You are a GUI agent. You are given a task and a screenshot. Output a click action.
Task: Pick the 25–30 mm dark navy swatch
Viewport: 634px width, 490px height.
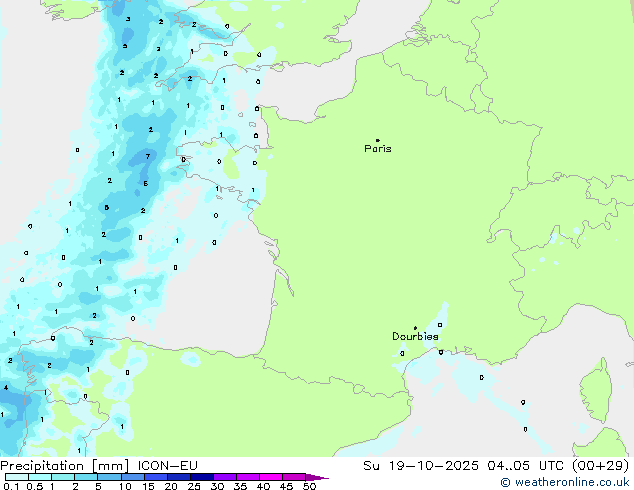pyautogui.click(x=202, y=477)
